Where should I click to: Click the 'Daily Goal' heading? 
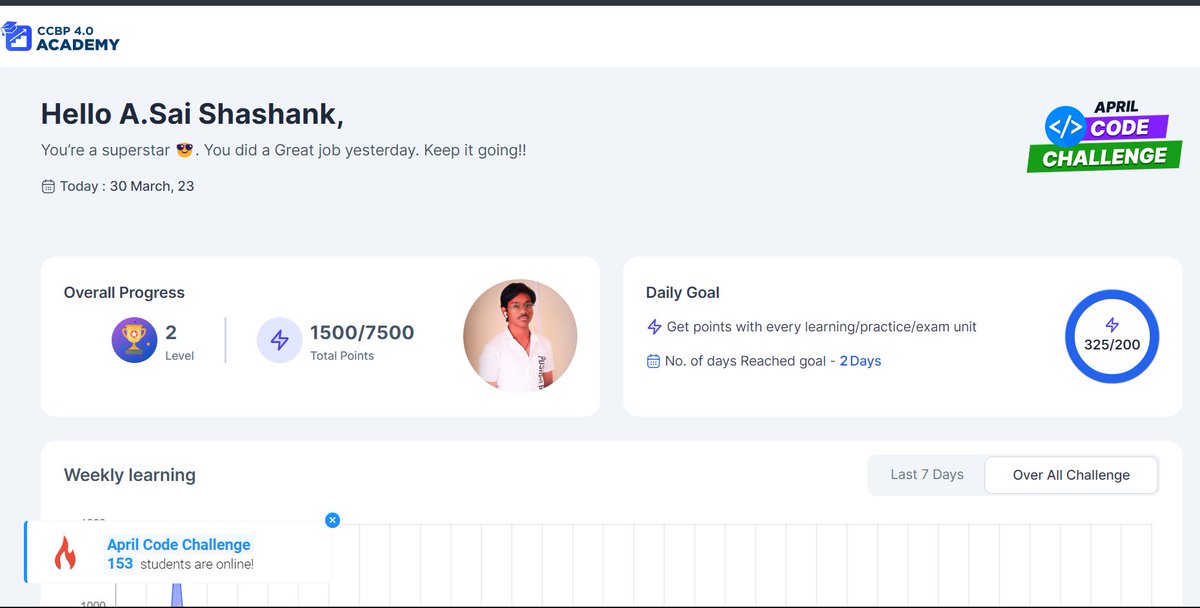(683, 293)
